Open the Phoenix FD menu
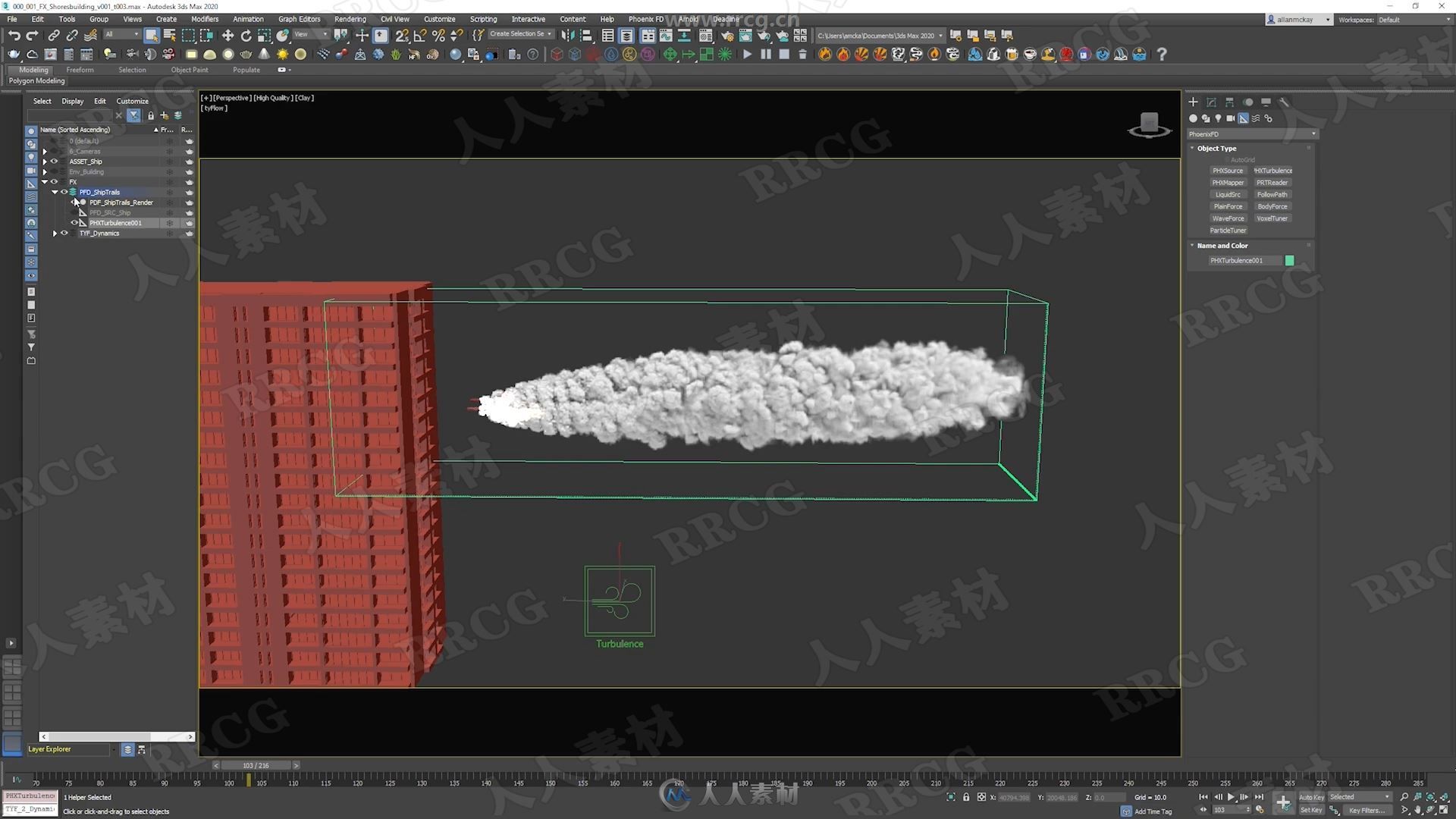The image size is (1456, 819). [x=645, y=19]
